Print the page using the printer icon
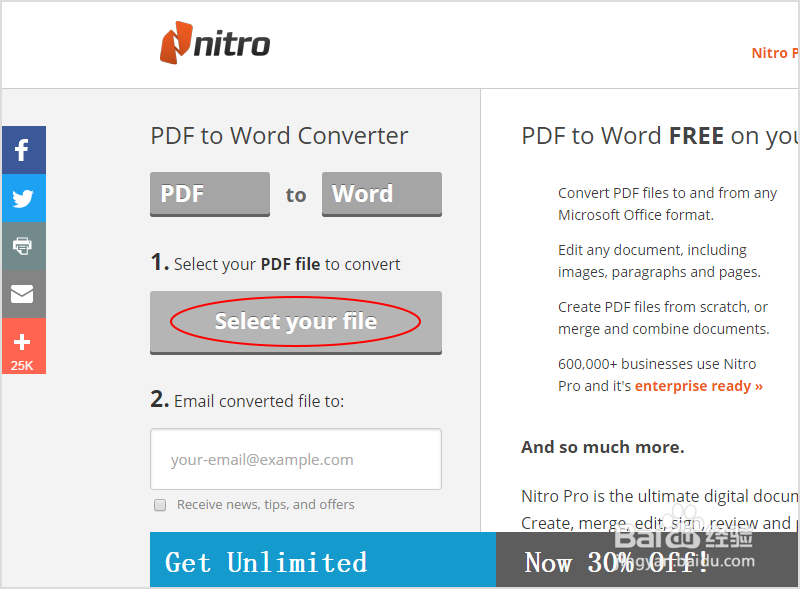This screenshot has width=800, height=589. click(x=23, y=246)
